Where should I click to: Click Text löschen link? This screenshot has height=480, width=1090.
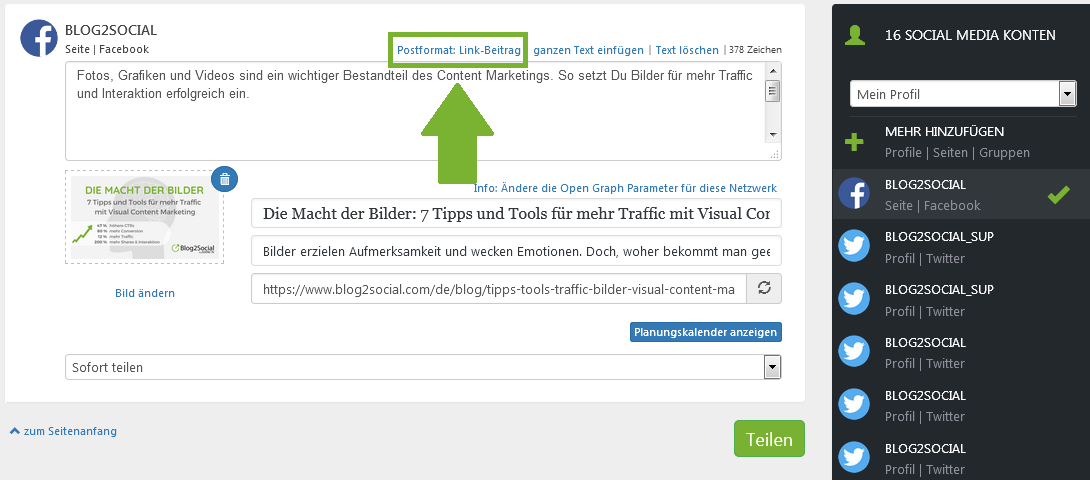(x=687, y=50)
